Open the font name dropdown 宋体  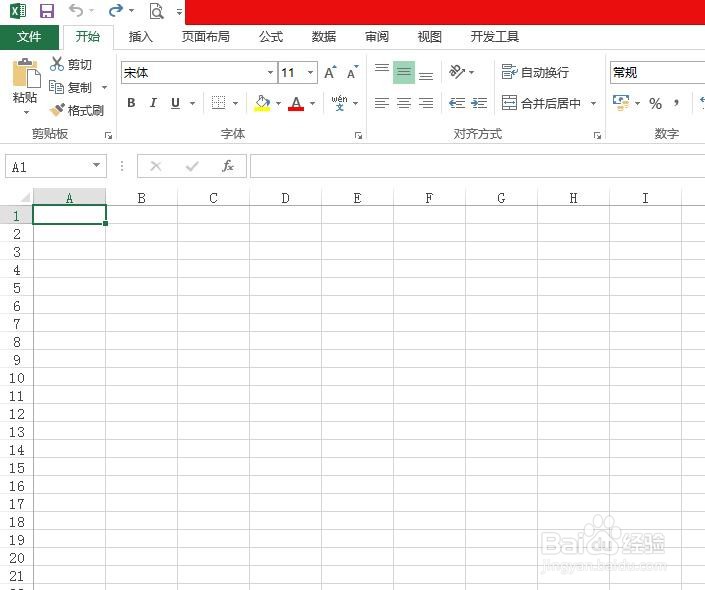click(x=270, y=72)
